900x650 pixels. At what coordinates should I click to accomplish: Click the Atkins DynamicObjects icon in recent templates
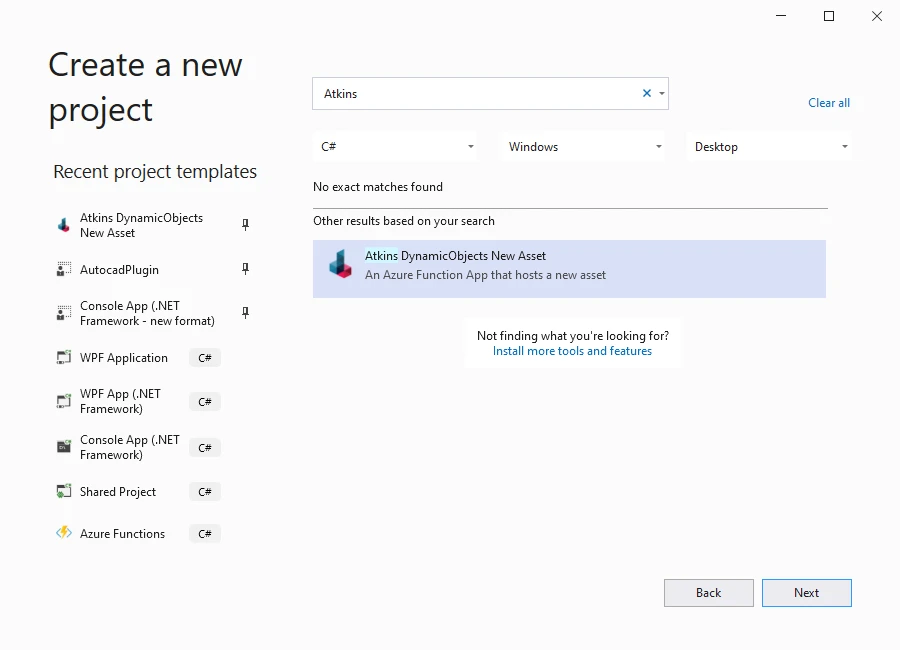[62, 224]
